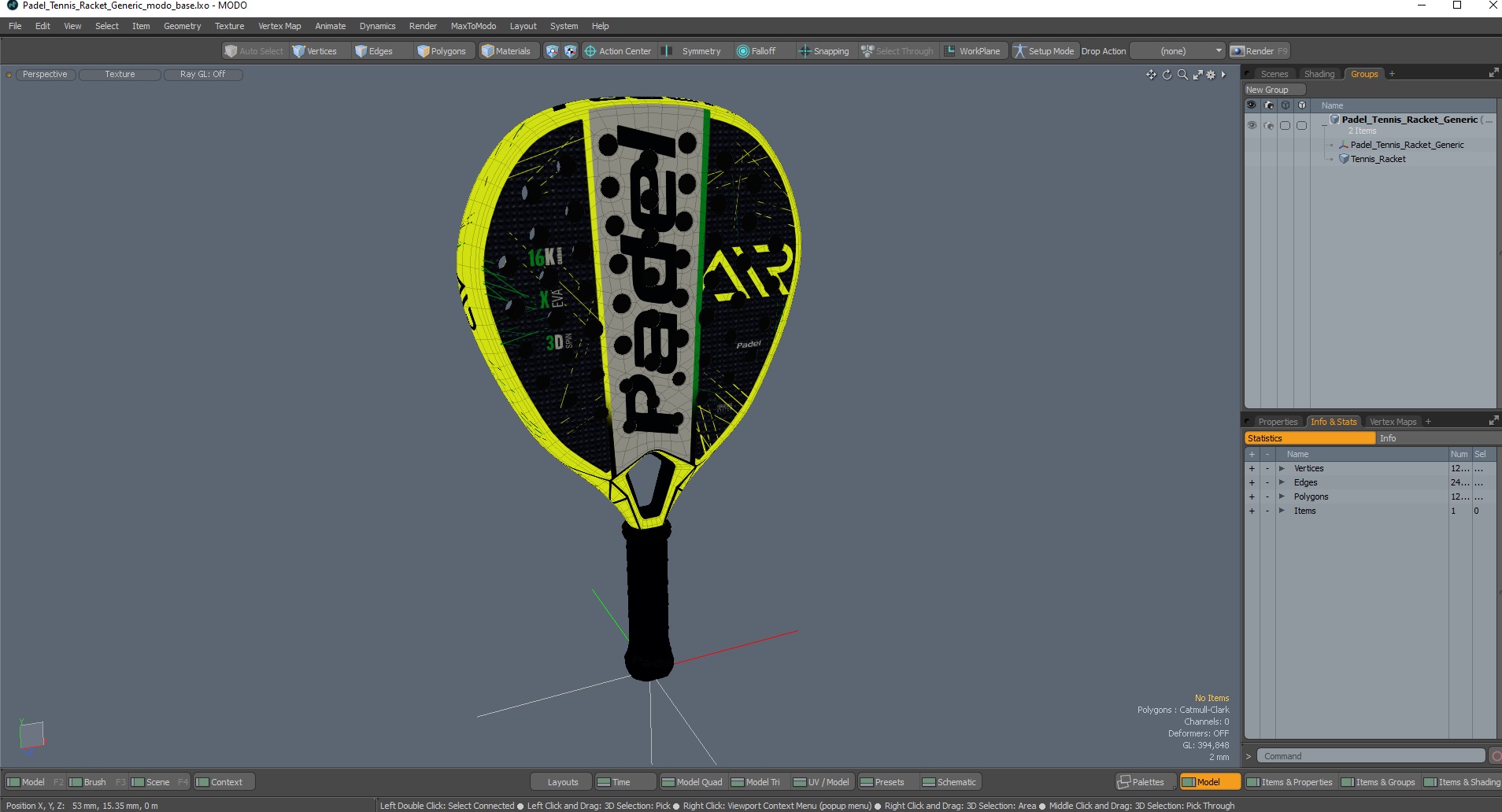Select the Padel_Tennis_Racket_Generic locator item
1502x812 pixels.
[x=1407, y=145]
